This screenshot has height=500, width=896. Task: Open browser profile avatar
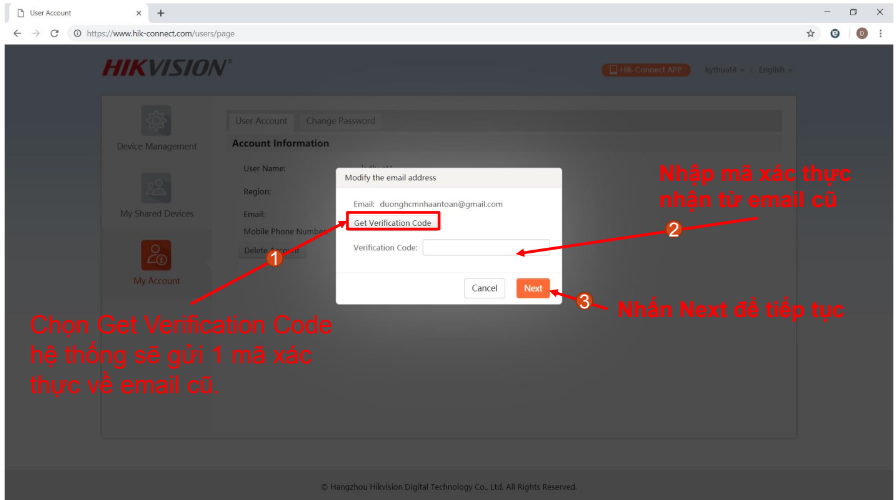coord(861,33)
